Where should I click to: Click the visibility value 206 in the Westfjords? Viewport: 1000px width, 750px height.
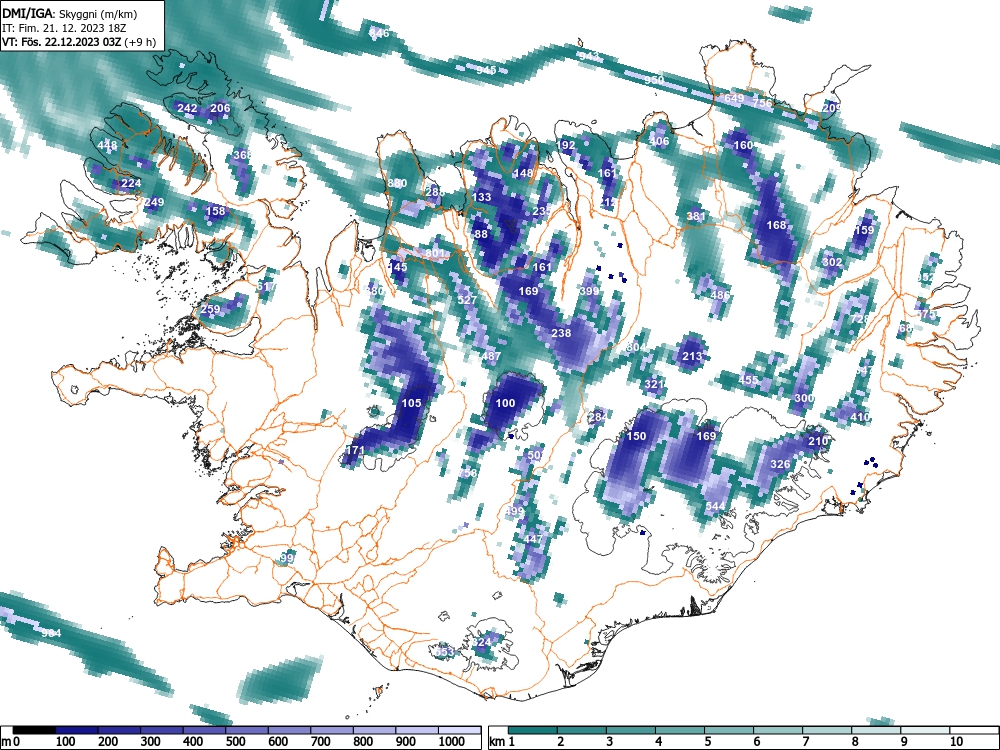pos(220,108)
